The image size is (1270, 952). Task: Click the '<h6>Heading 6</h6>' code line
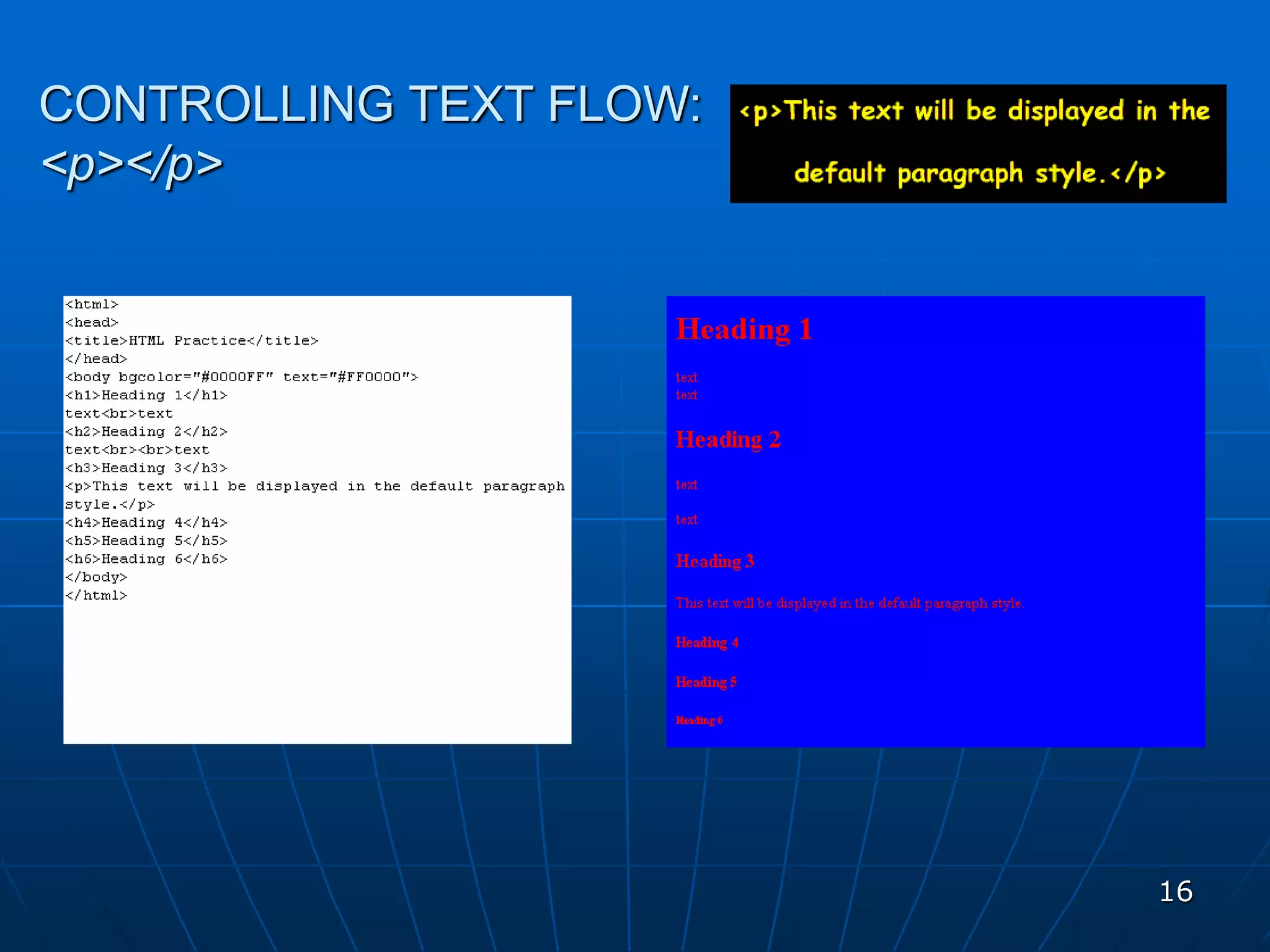tap(146, 559)
